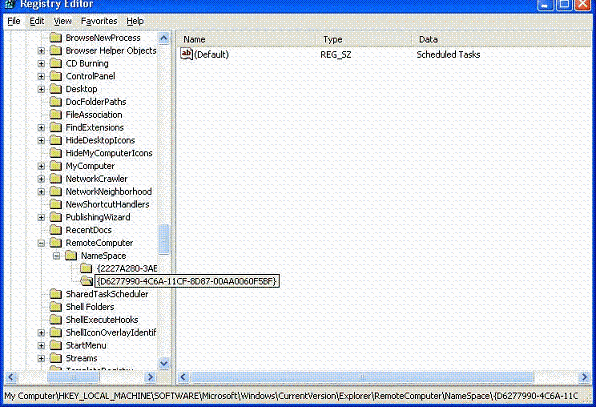Click the ab string icon of (Default)
This screenshot has height=407, width=596.
click(186, 54)
